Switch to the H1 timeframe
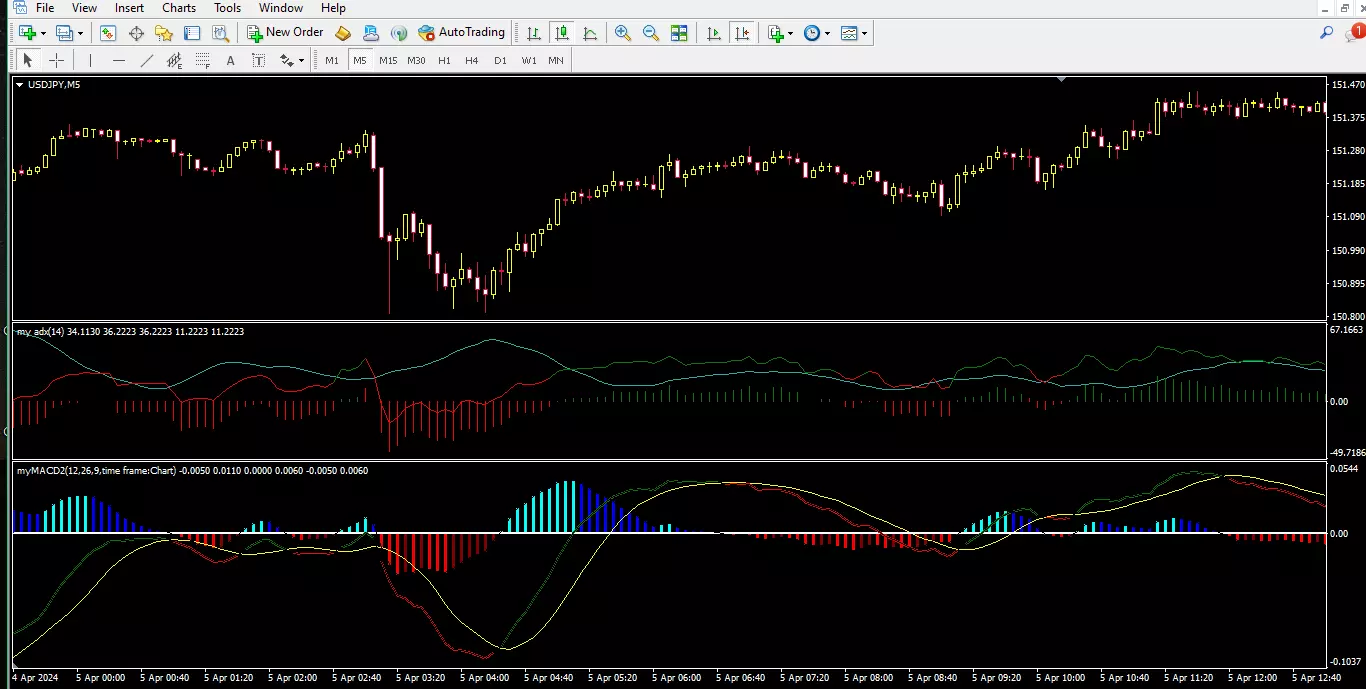 tap(444, 60)
